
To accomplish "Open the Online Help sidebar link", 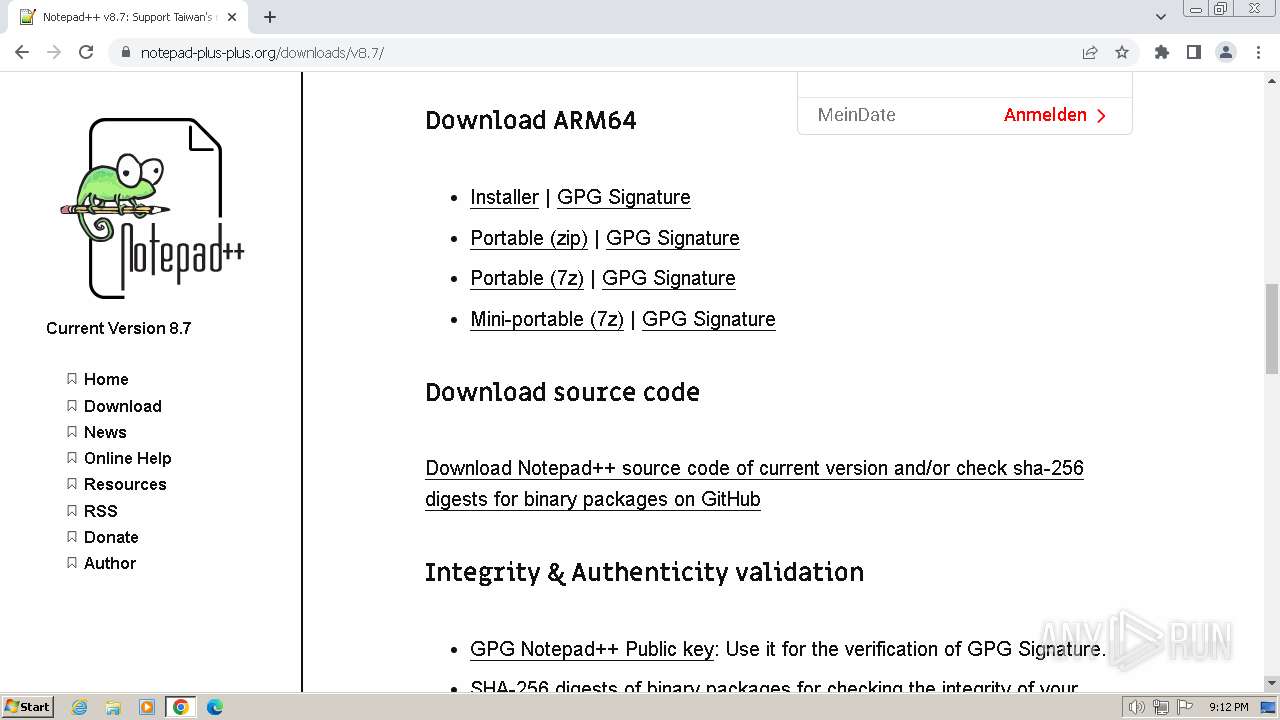I will (x=128, y=458).
